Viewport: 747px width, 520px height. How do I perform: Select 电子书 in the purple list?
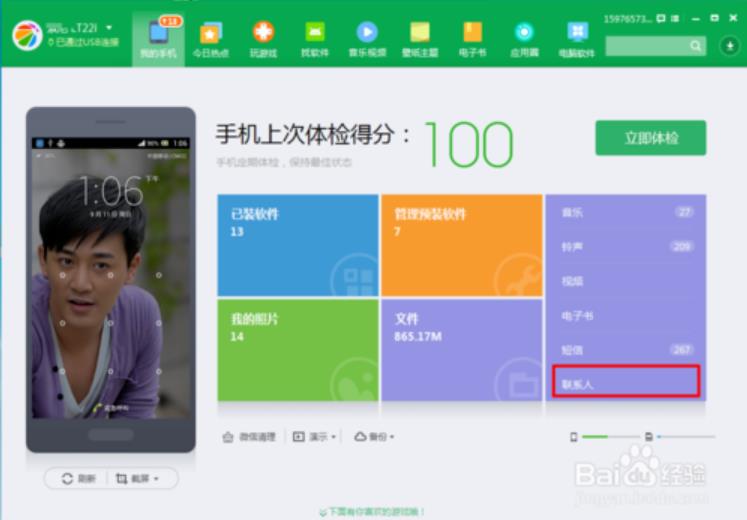click(x=626, y=315)
